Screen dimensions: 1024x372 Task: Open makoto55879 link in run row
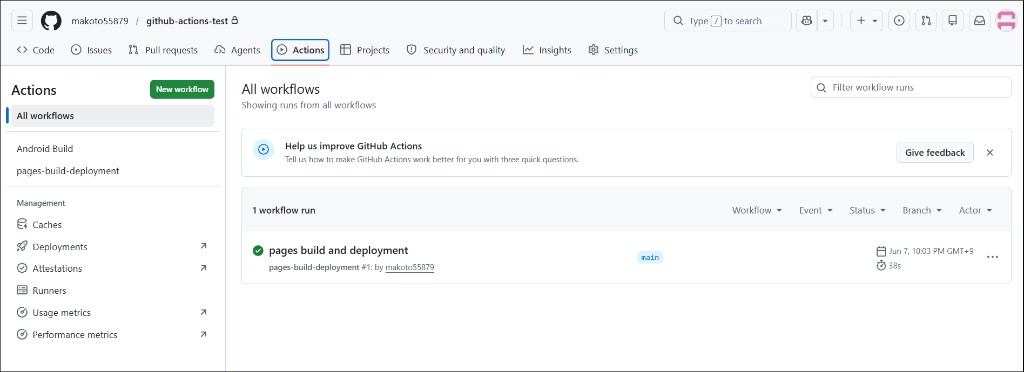(x=410, y=267)
